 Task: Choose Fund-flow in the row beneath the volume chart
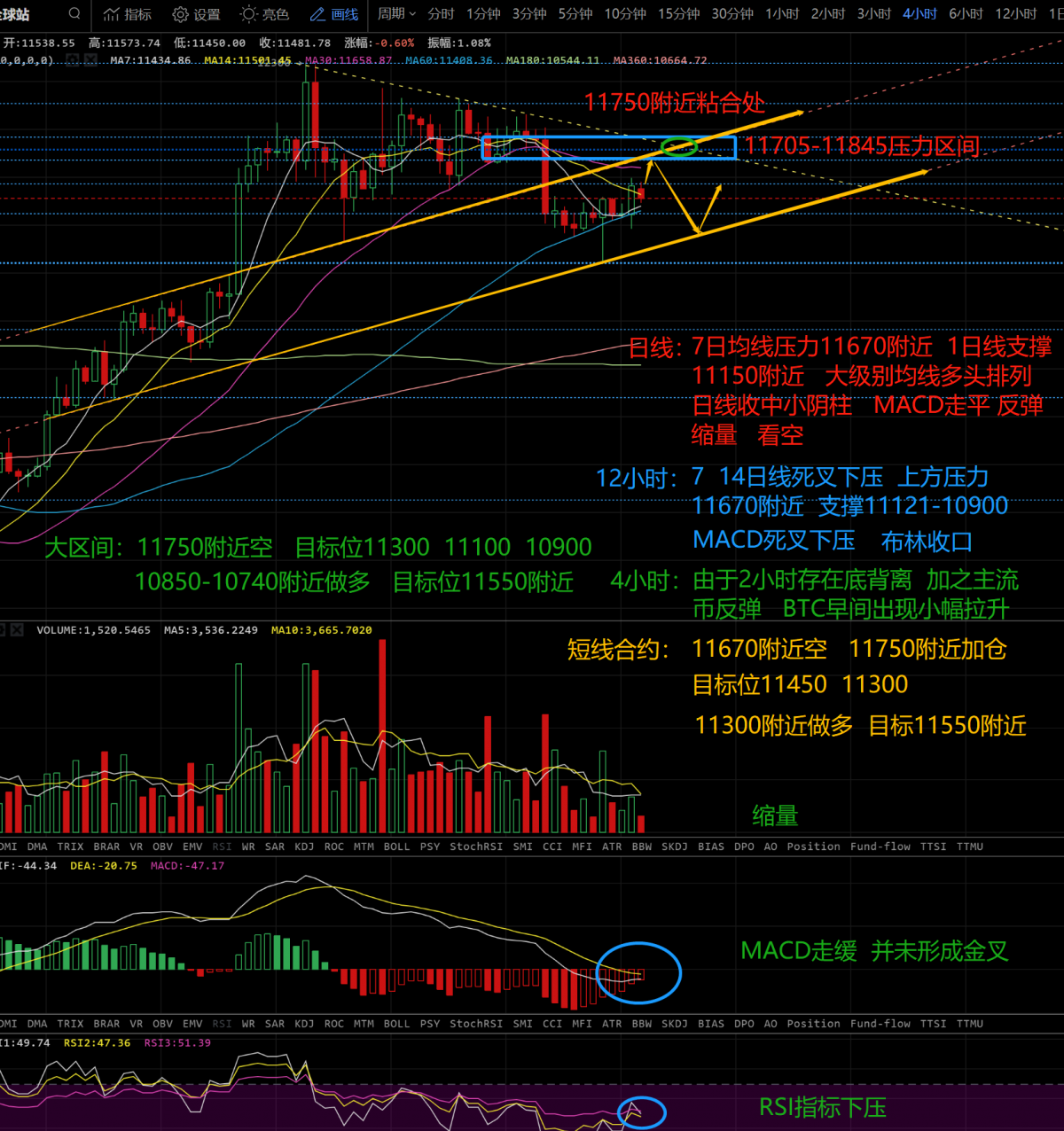[x=880, y=846]
